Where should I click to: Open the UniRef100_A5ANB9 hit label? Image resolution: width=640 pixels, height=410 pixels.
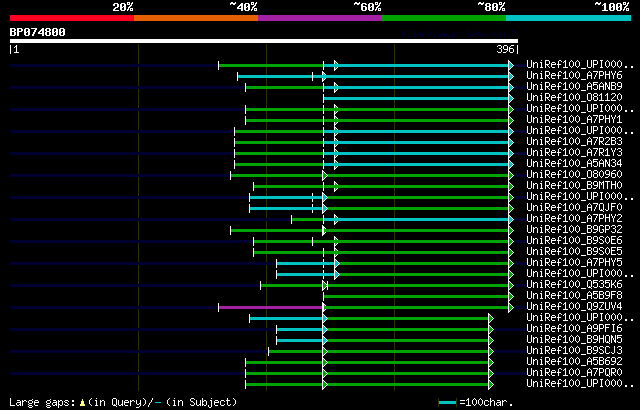pos(574,86)
